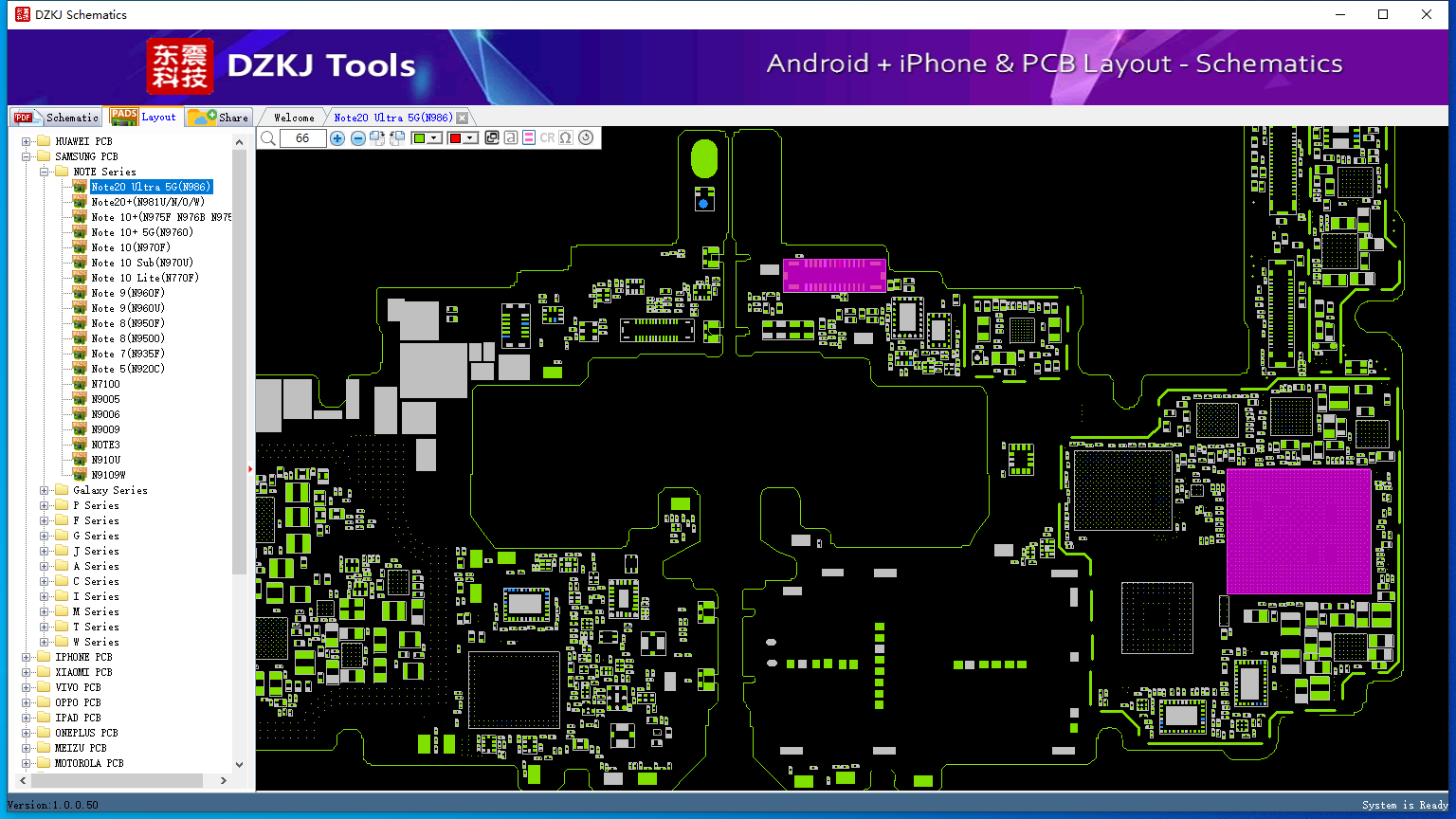Click the green color swatch
Viewport: 1456px width, 819px height.
pyautogui.click(x=419, y=138)
